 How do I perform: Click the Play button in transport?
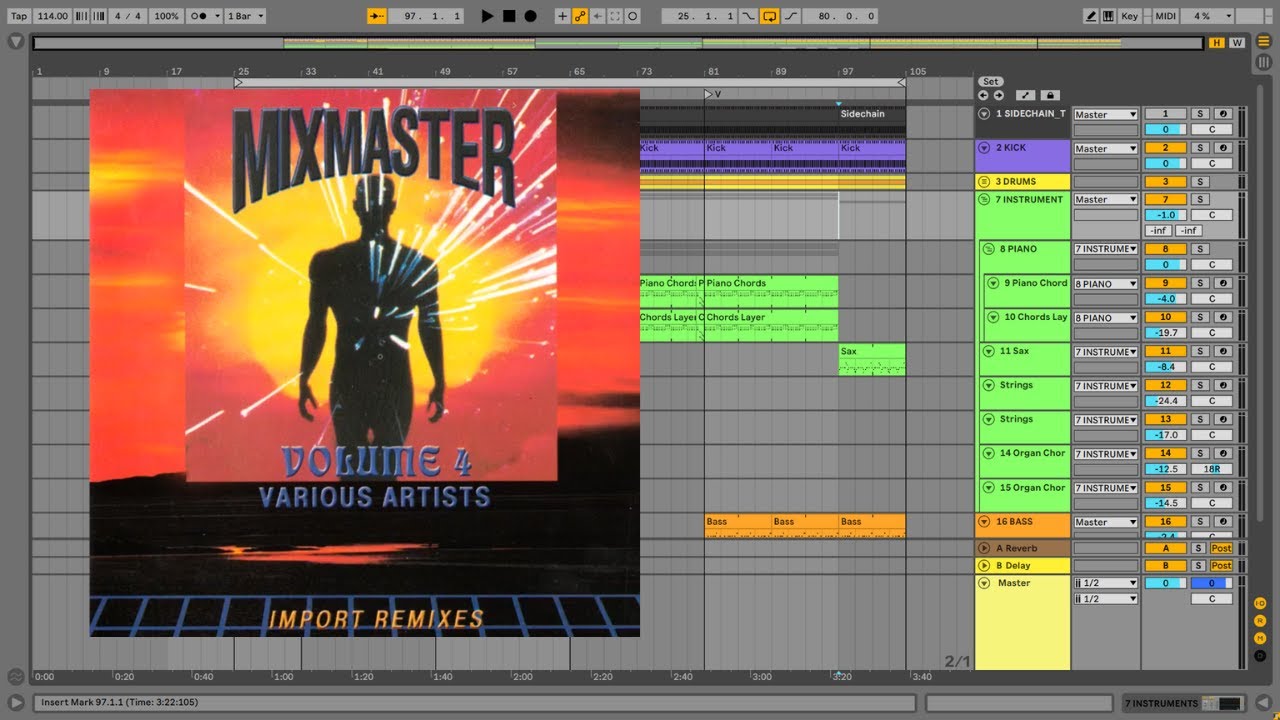(487, 16)
